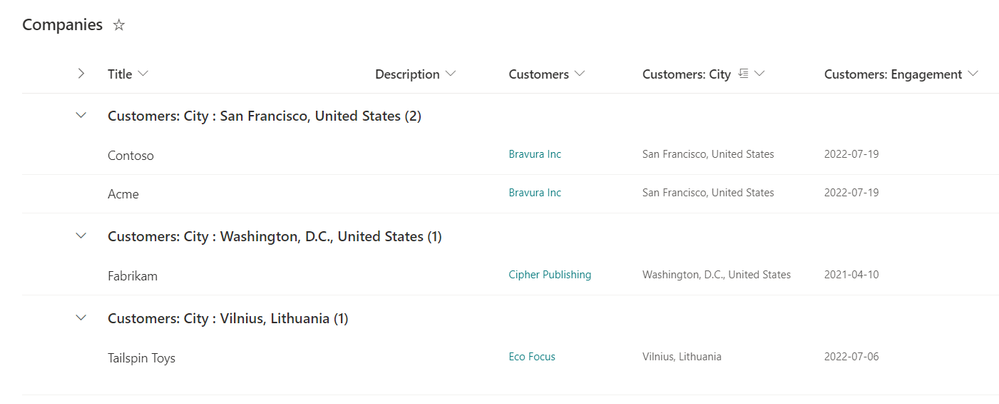Open the Description column dropdown menu

tap(450, 74)
